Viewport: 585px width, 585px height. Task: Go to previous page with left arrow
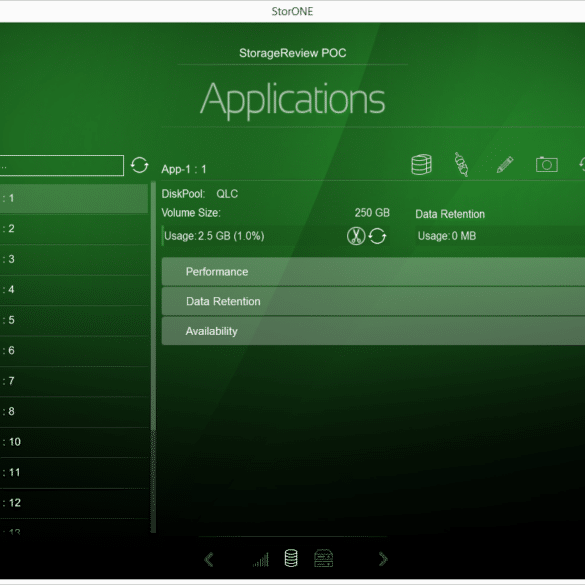pyautogui.click(x=209, y=559)
